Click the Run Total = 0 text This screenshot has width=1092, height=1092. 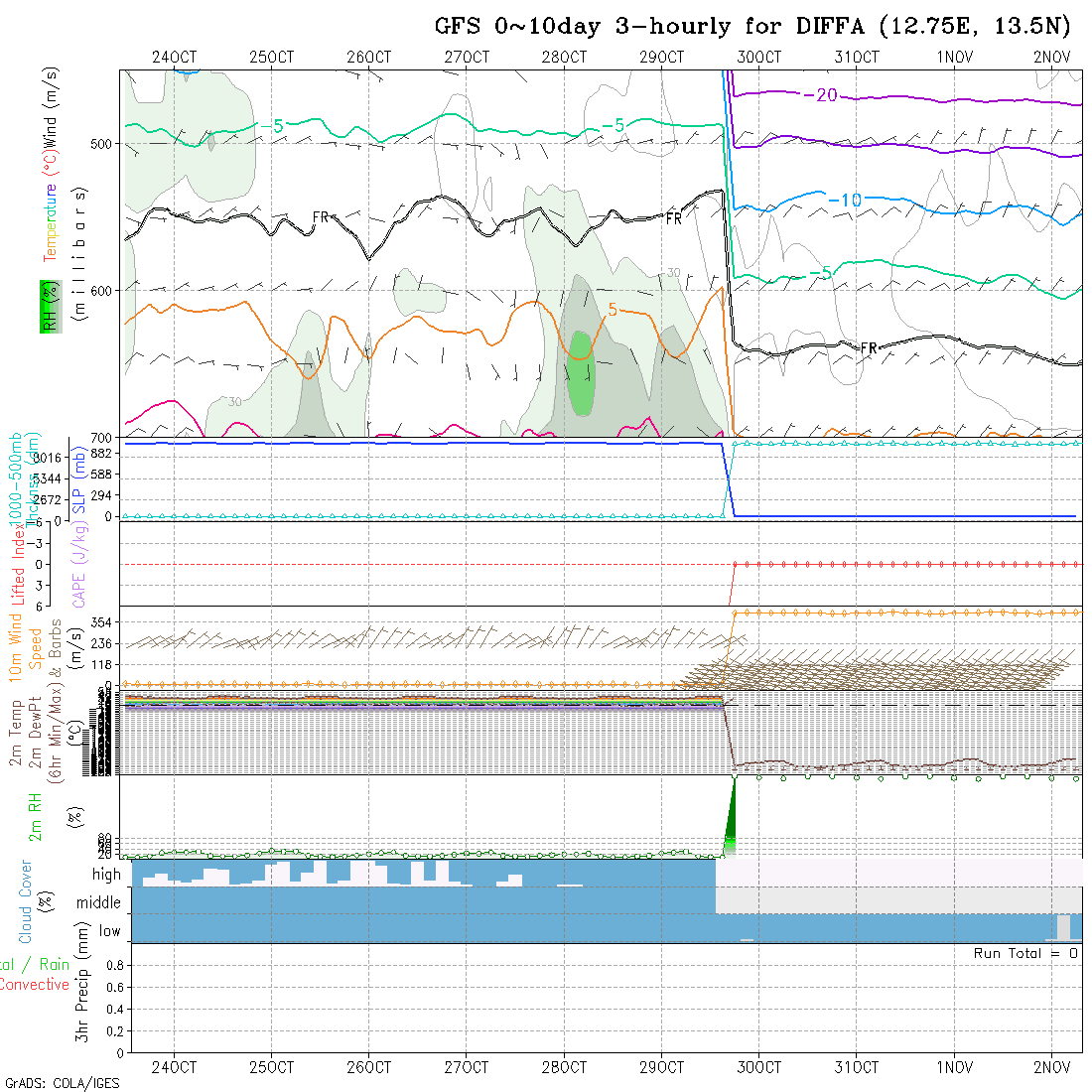tap(1025, 953)
